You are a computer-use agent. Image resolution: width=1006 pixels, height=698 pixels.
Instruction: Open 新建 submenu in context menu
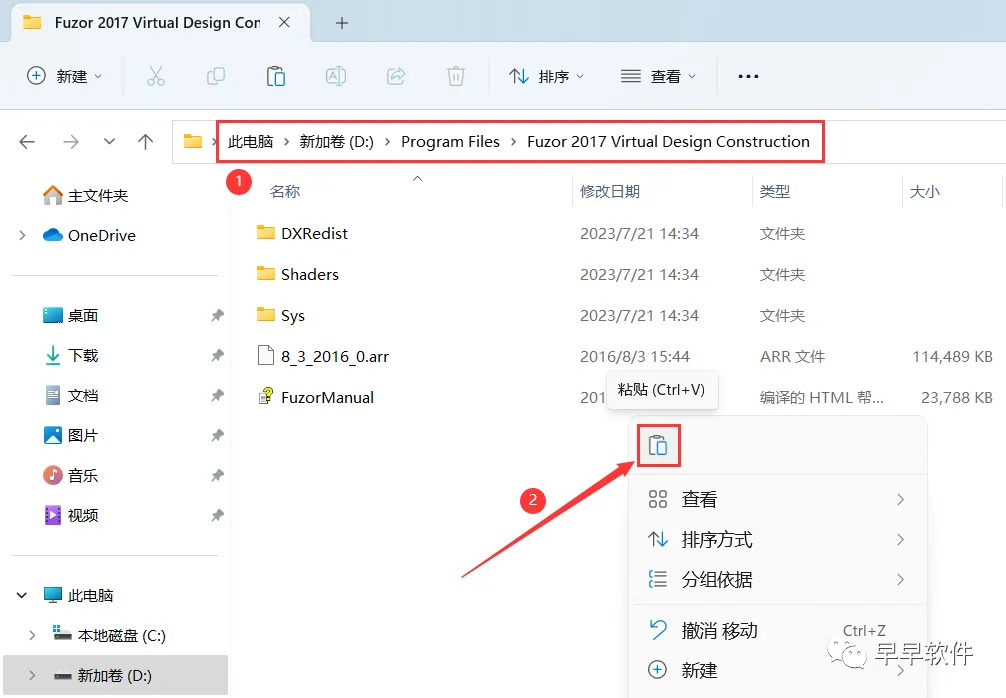778,670
